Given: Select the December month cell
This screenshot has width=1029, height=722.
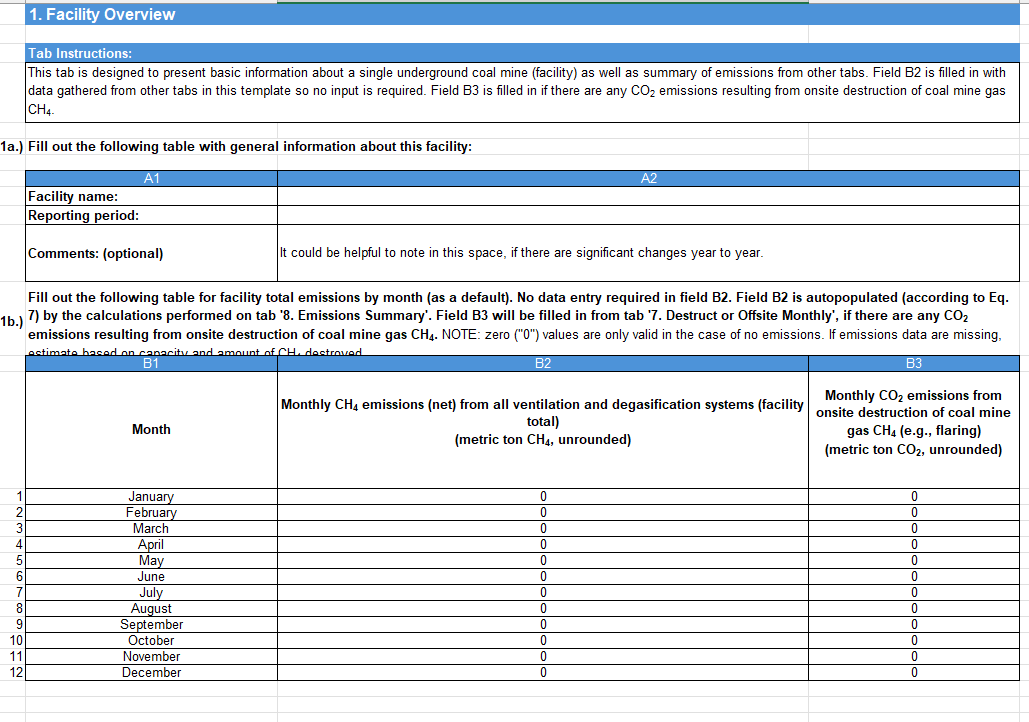Looking at the screenshot, I should [151, 672].
